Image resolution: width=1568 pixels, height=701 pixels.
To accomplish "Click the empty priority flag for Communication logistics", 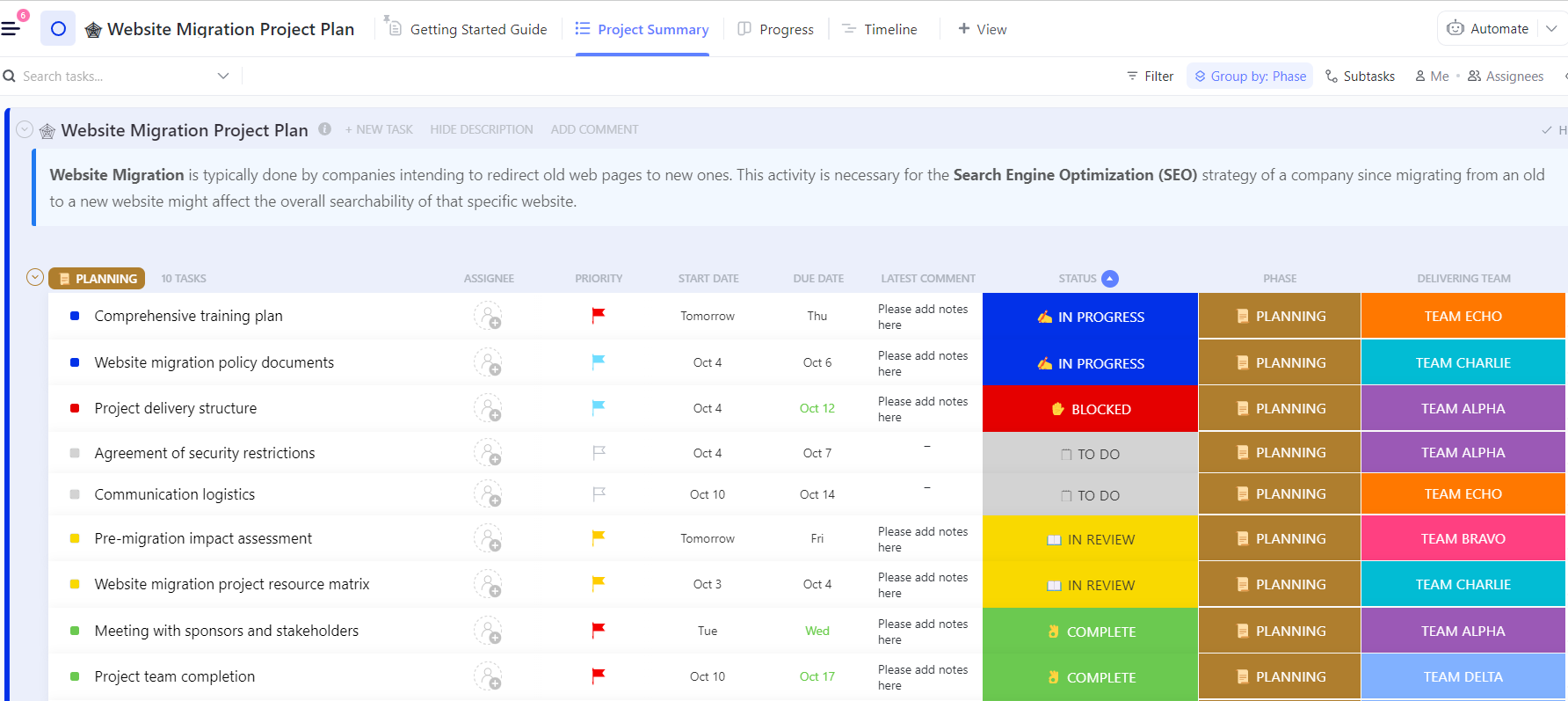I will point(599,494).
